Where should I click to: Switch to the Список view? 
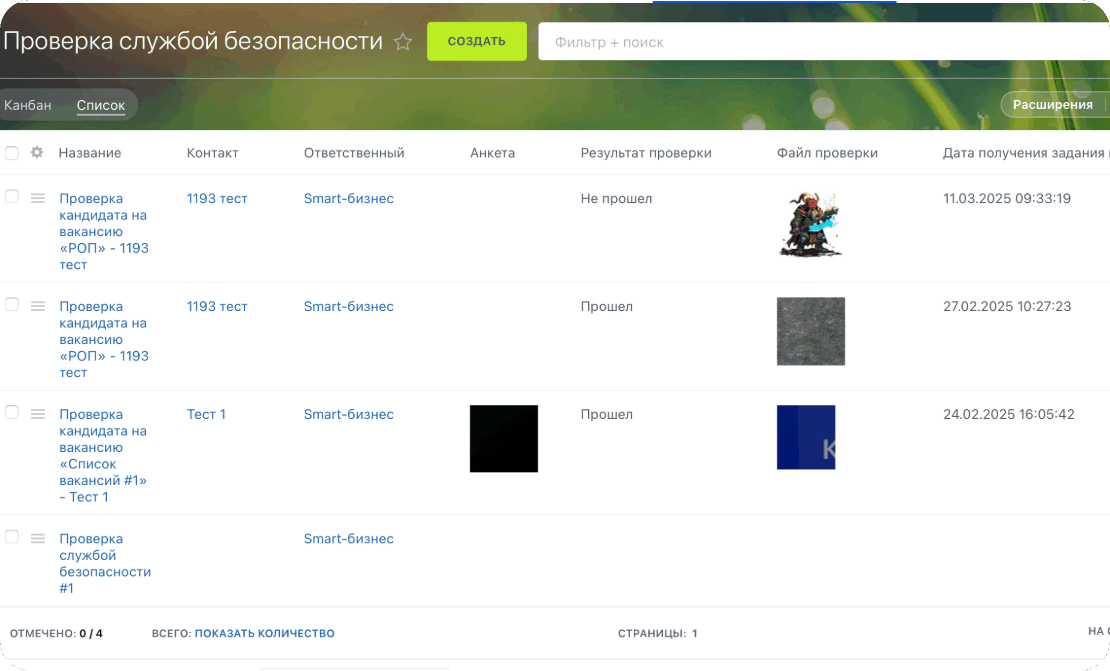[101, 105]
